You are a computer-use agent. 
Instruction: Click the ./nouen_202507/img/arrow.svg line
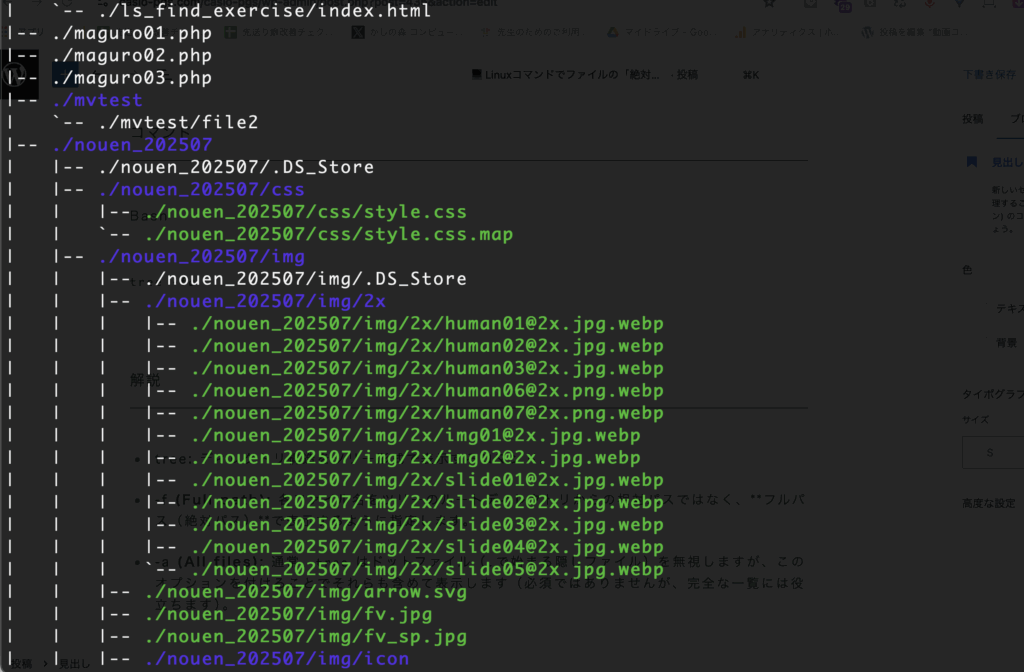point(304,592)
